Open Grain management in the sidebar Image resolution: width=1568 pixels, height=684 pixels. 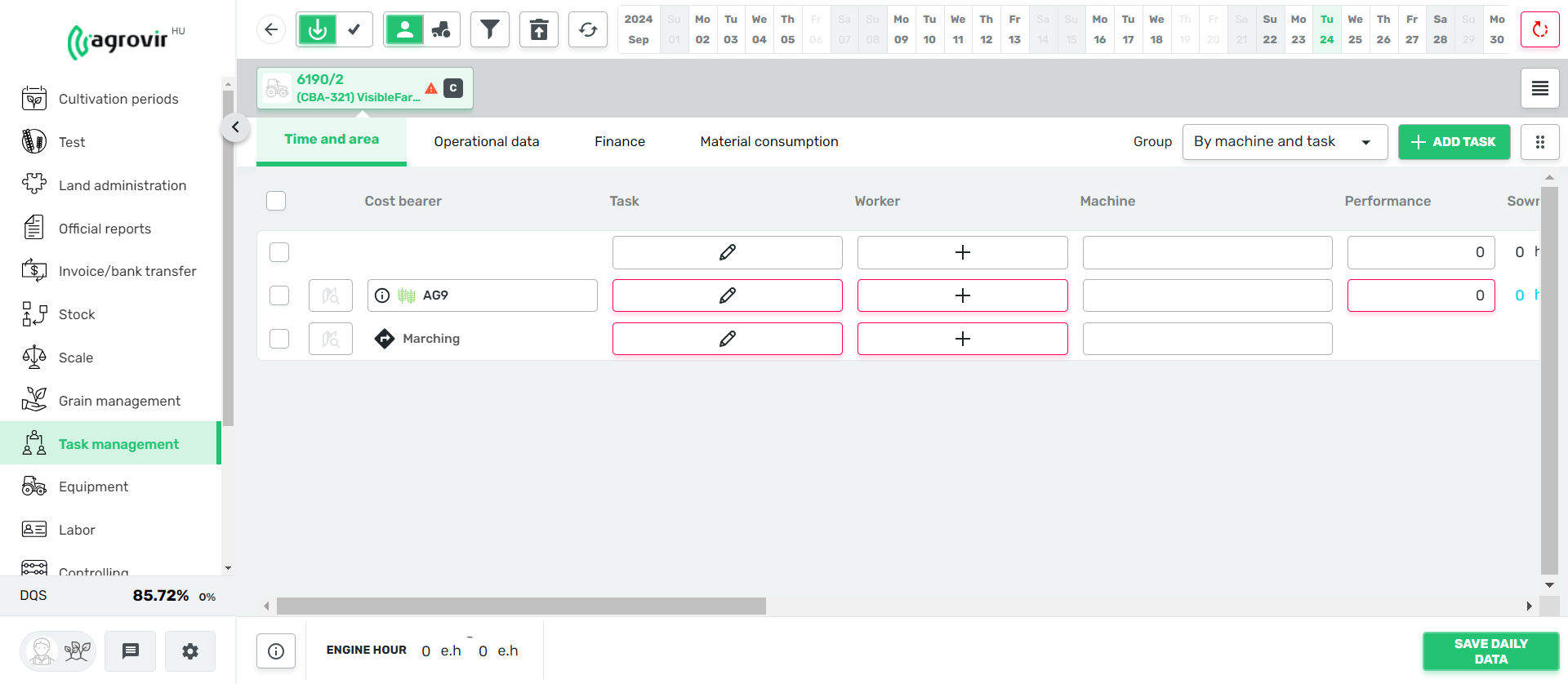pos(110,401)
